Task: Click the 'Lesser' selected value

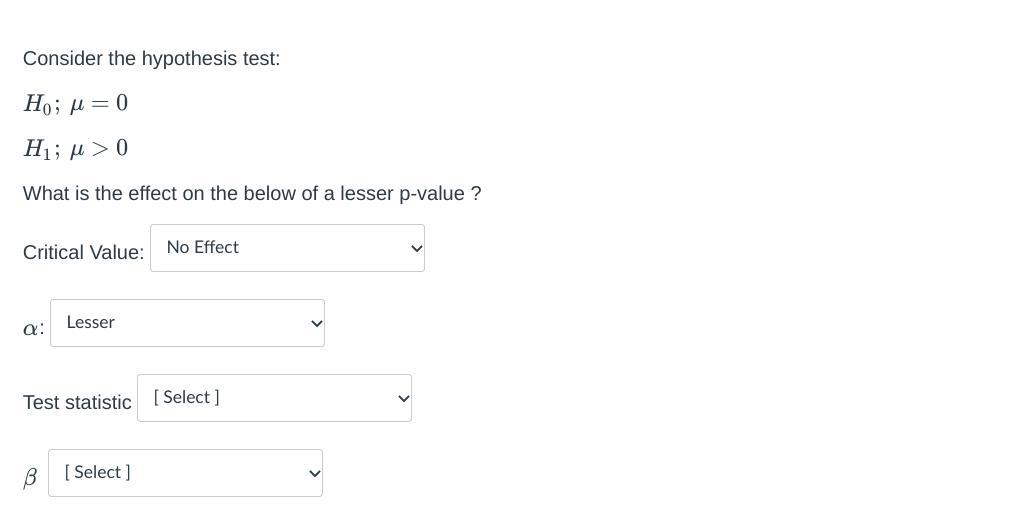Action: point(91,322)
